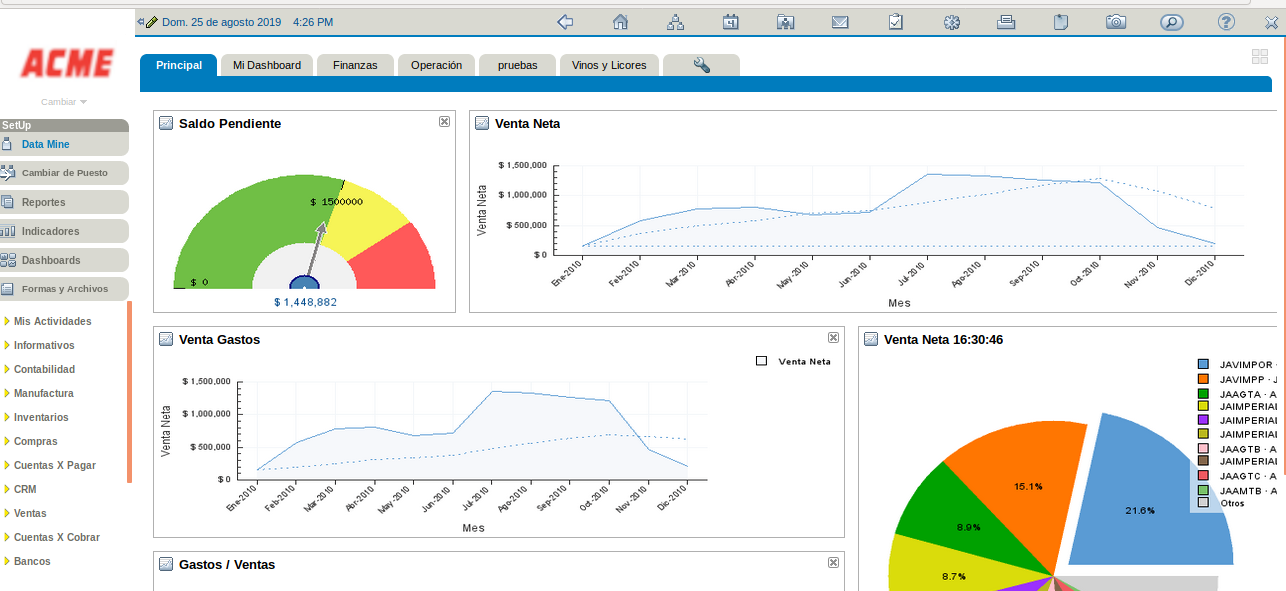Viewport: 1286px width, 591px height.
Task: Close the Venta Gastos widget
Action: click(833, 338)
